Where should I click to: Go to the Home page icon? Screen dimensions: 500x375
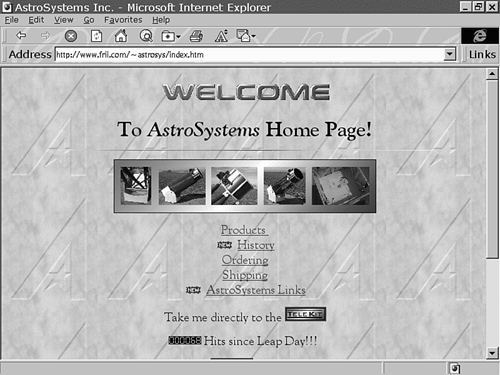[x=121, y=36]
